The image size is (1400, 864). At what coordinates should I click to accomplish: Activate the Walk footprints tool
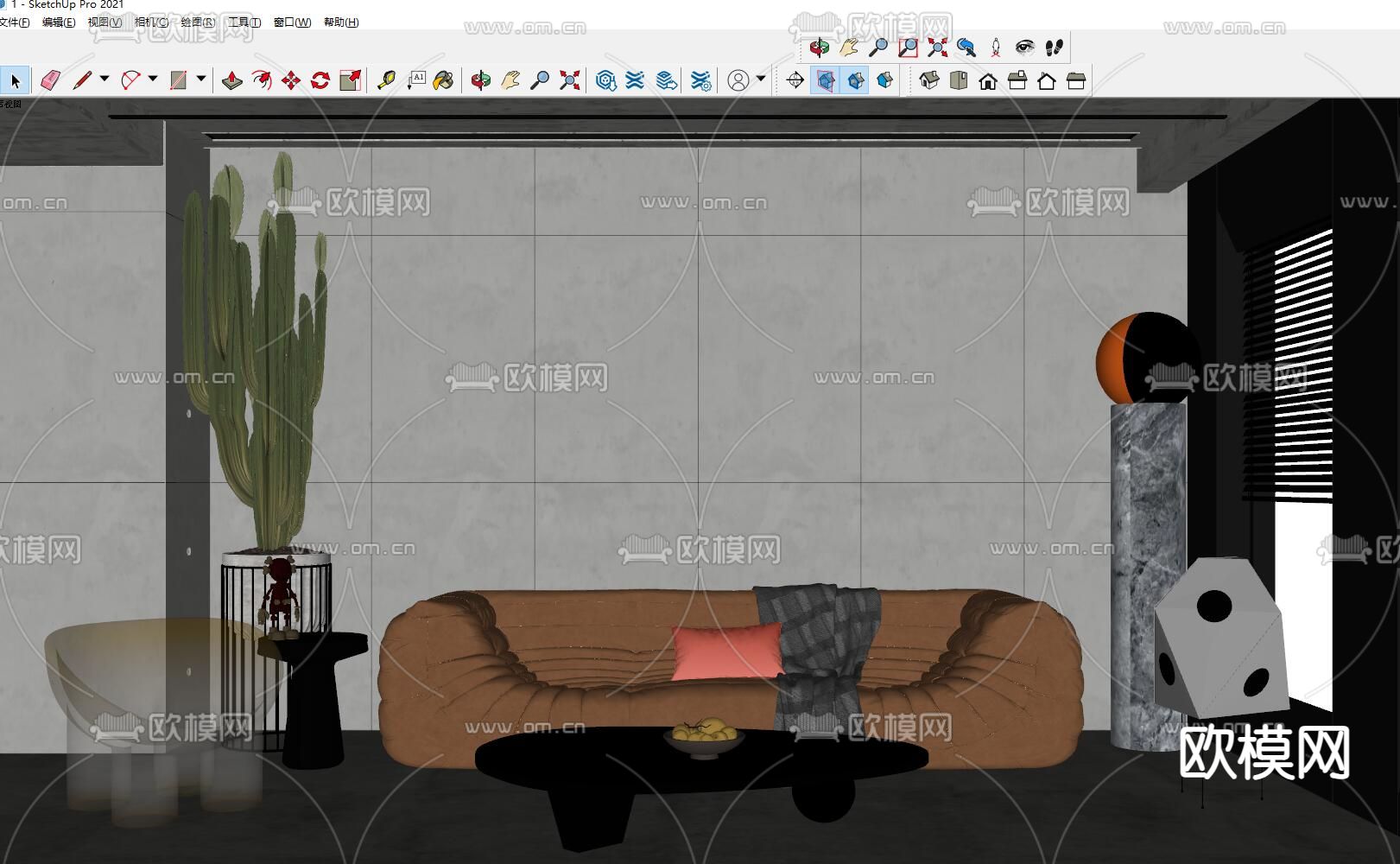[1054, 48]
